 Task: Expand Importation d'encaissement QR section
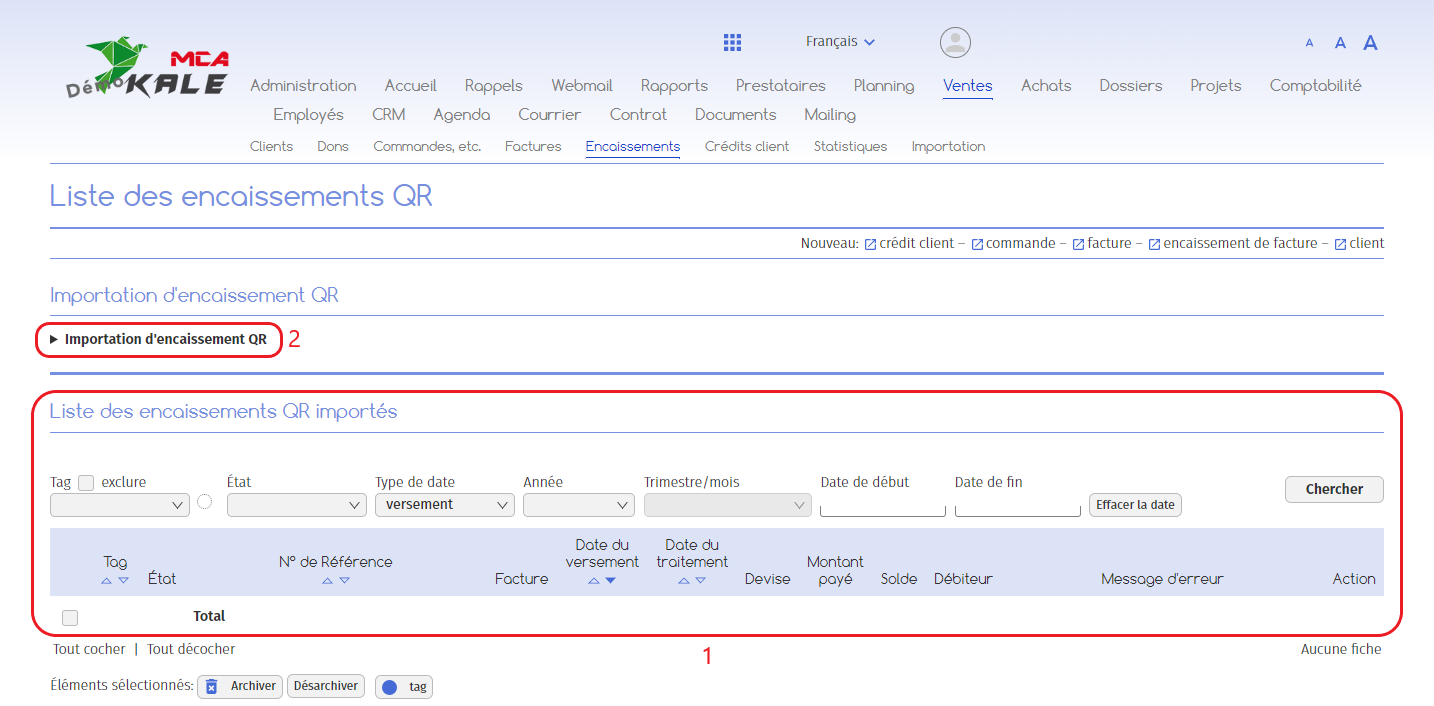pos(158,339)
